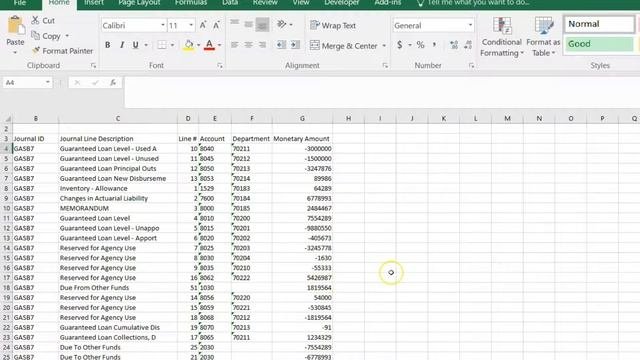
Task: Open the font size dropdown
Action: [x=191, y=25]
